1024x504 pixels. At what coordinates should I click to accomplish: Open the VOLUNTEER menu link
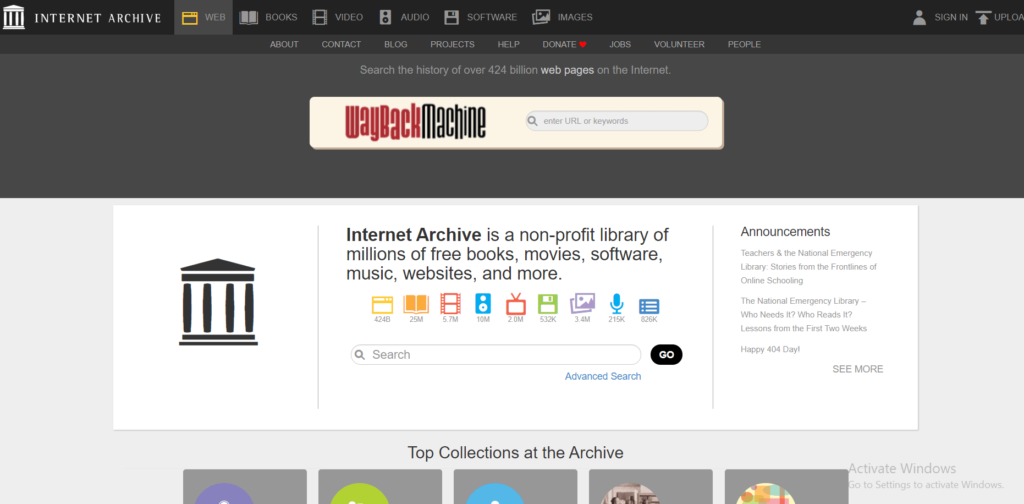point(679,44)
